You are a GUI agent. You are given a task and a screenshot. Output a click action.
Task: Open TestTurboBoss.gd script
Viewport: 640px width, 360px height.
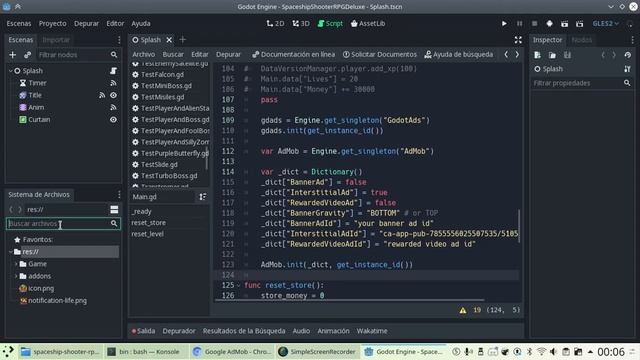pos(169,176)
